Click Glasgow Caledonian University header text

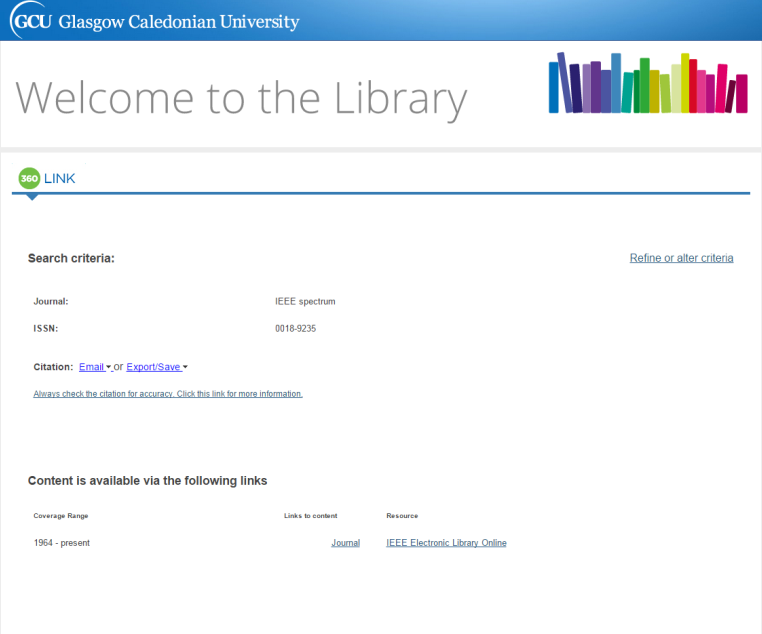pyautogui.click(x=179, y=22)
